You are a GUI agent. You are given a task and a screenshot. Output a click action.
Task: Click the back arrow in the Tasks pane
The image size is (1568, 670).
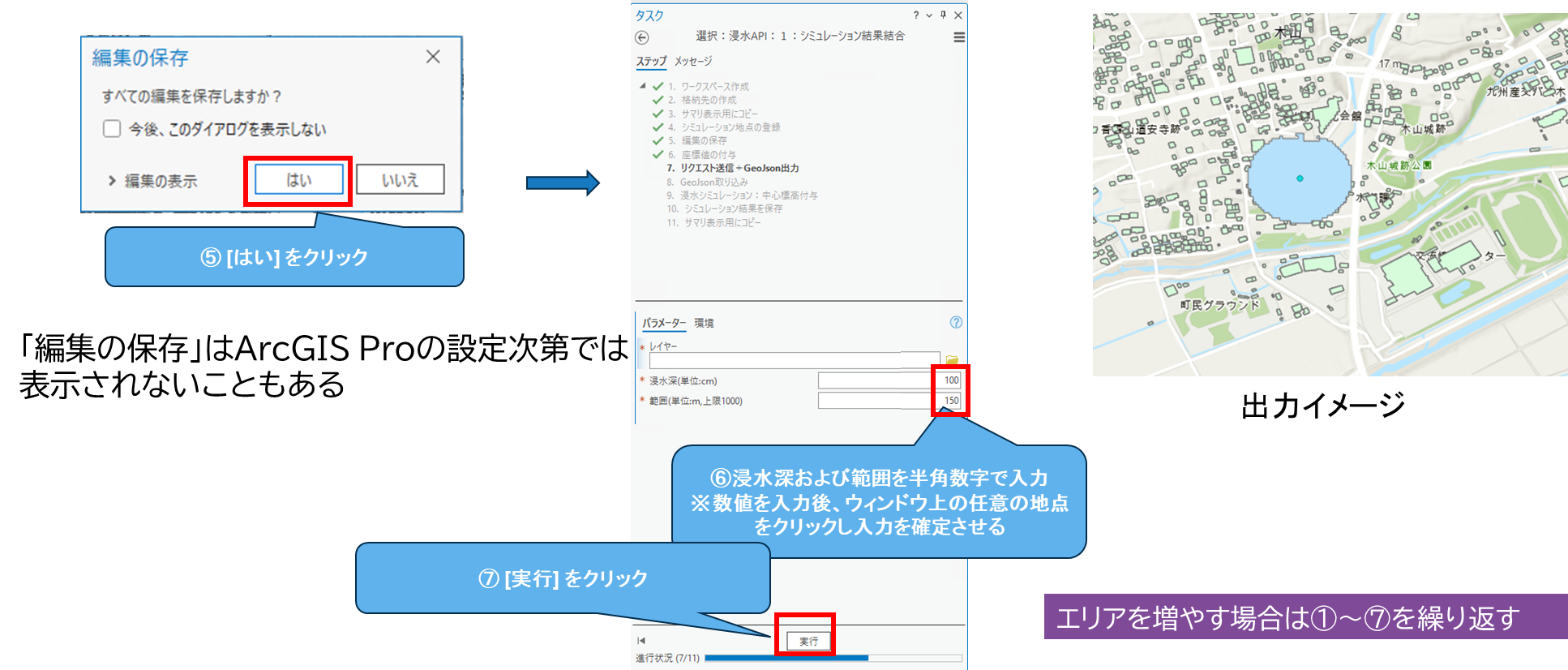coord(642,37)
